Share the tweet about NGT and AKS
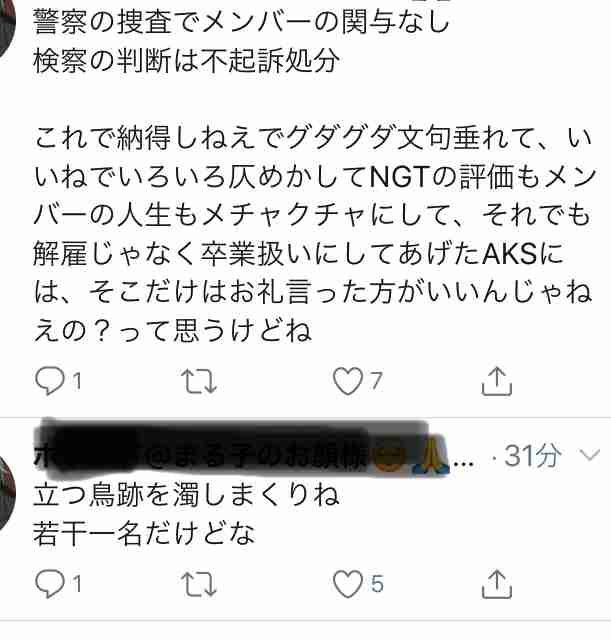 pos(496,381)
